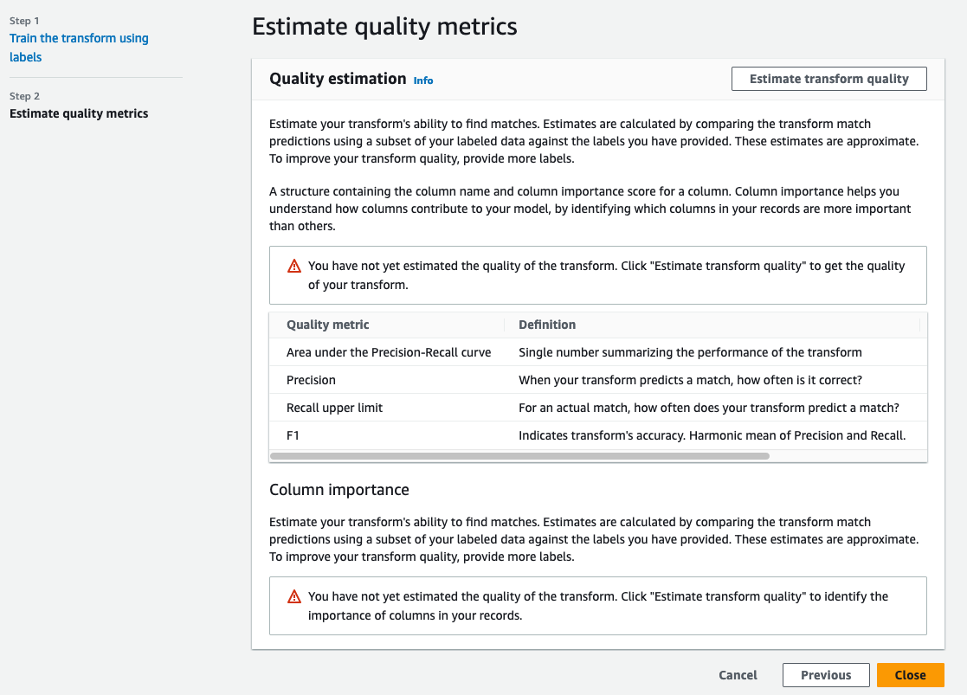Click the Column importance heading
The width and height of the screenshot is (968, 695).
coord(339,490)
